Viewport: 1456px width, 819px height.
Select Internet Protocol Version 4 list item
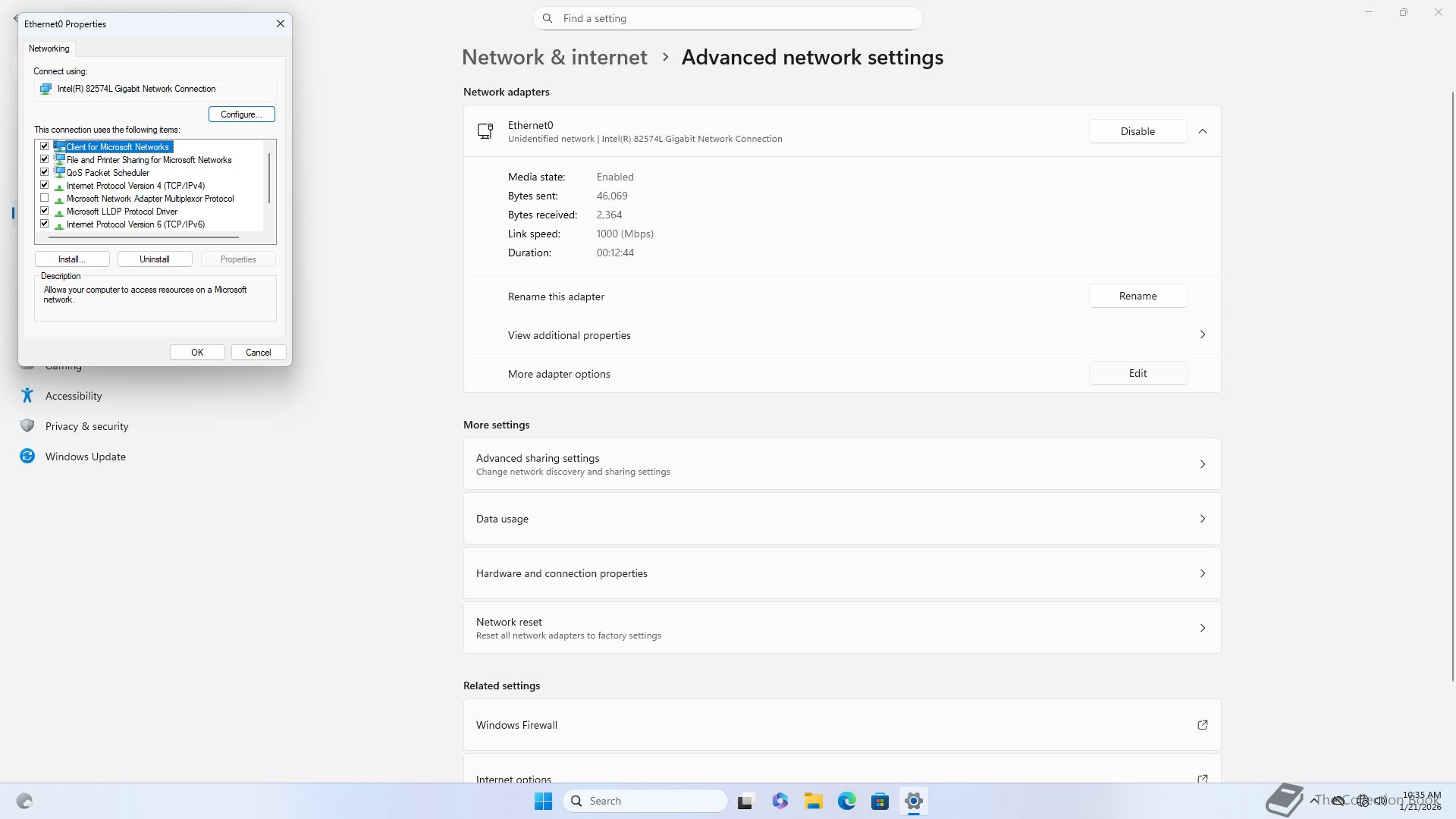point(135,186)
